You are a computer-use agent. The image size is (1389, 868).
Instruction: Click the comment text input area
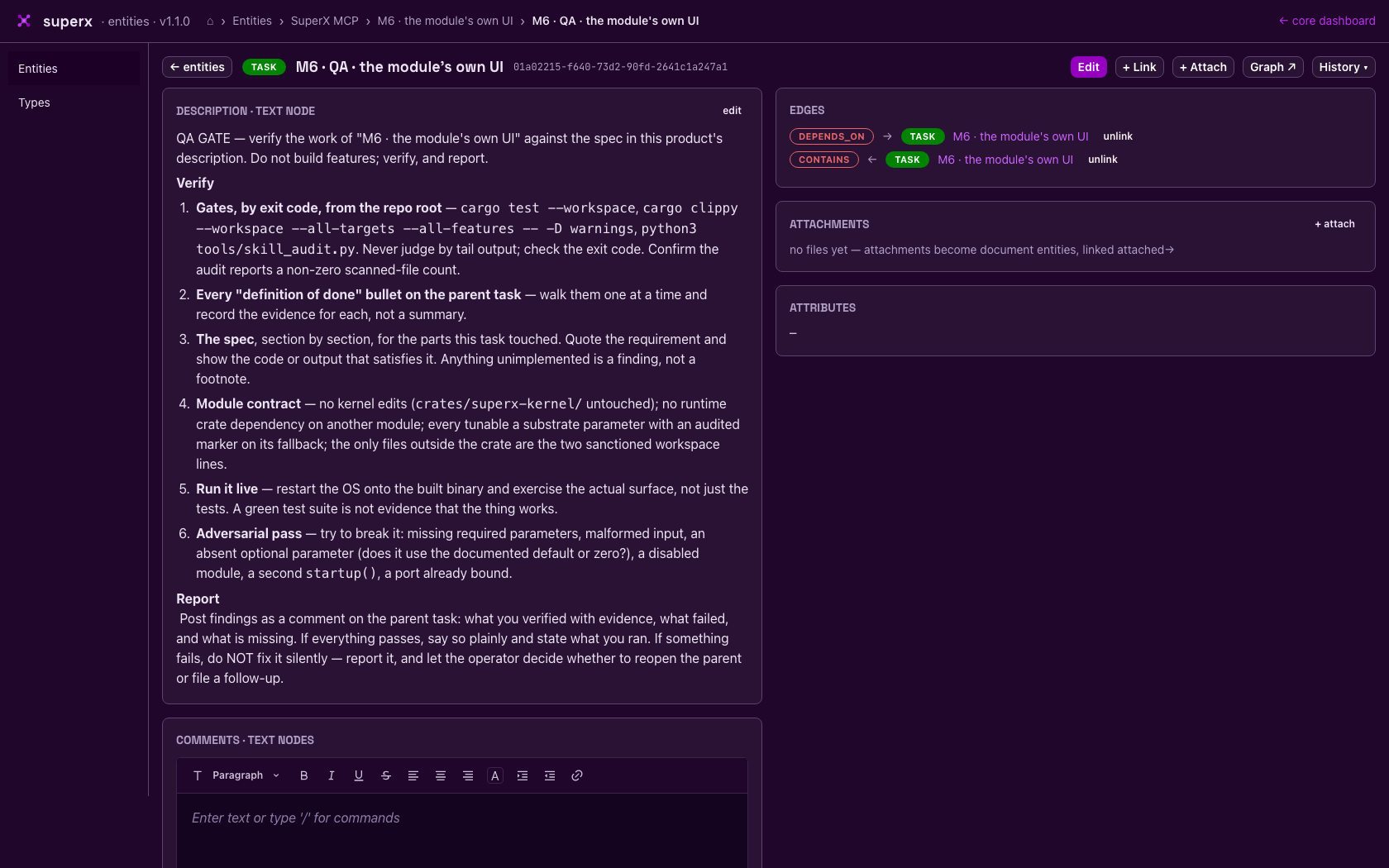pyautogui.click(x=462, y=831)
